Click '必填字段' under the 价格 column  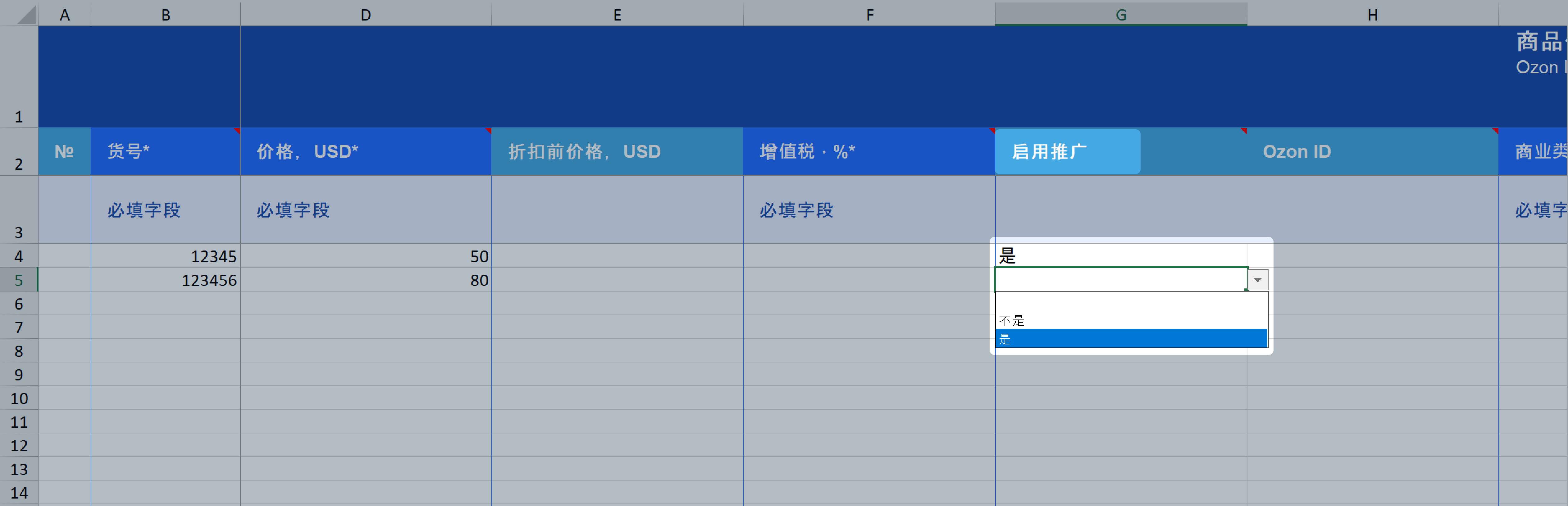(x=293, y=210)
